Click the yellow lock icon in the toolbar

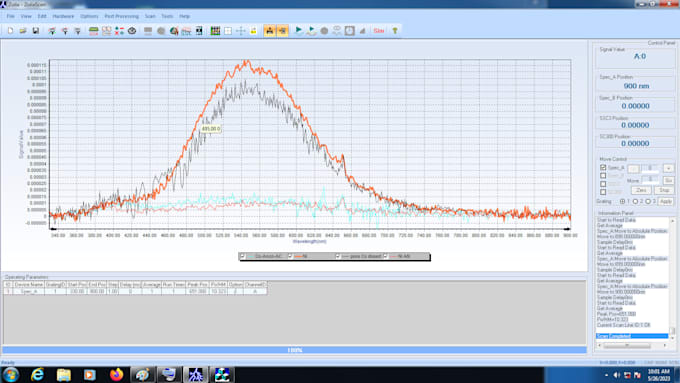pyautogui.click(x=253, y=31)
